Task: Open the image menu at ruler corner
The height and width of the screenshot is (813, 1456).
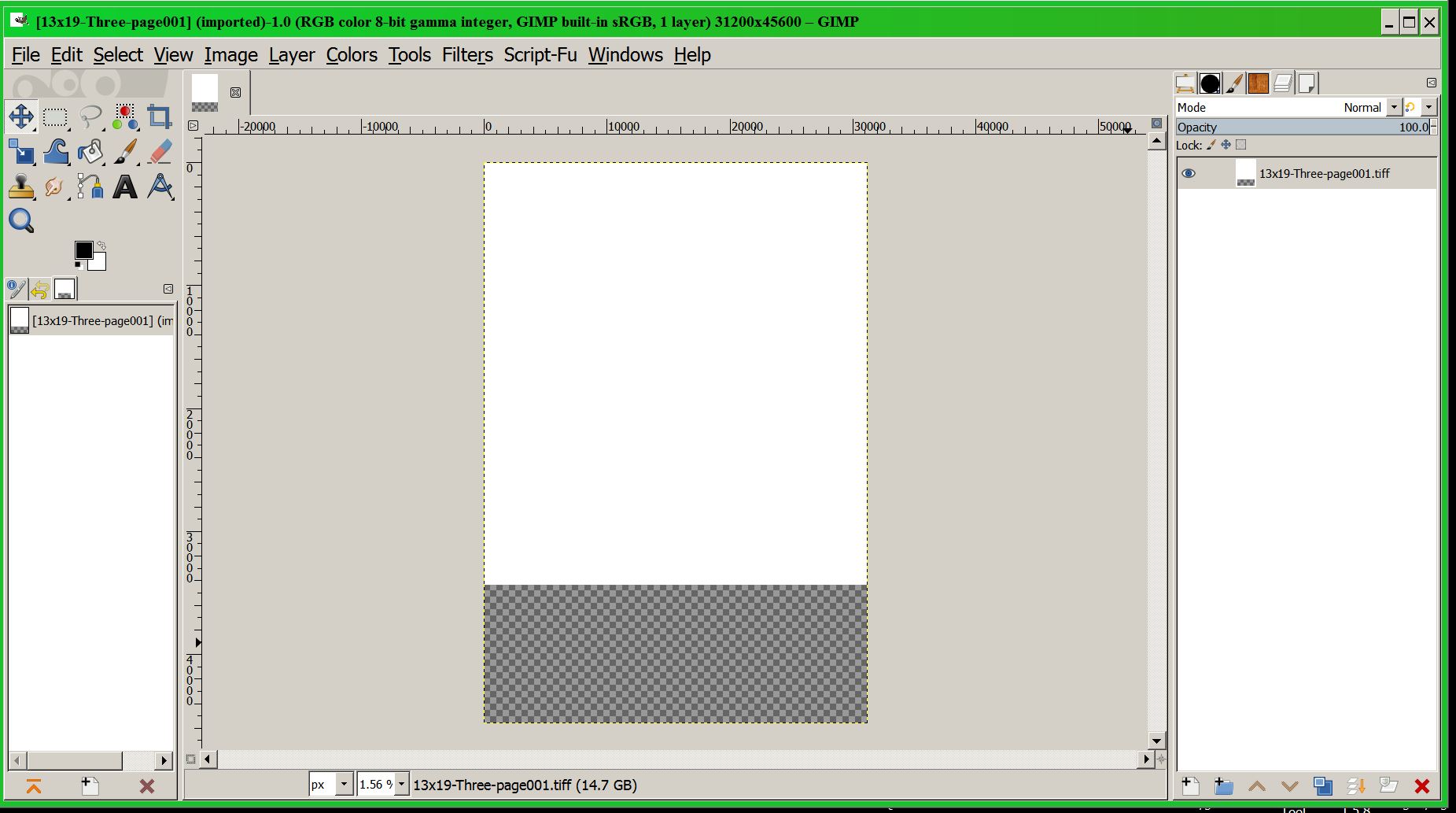Action: click(193, 125)
